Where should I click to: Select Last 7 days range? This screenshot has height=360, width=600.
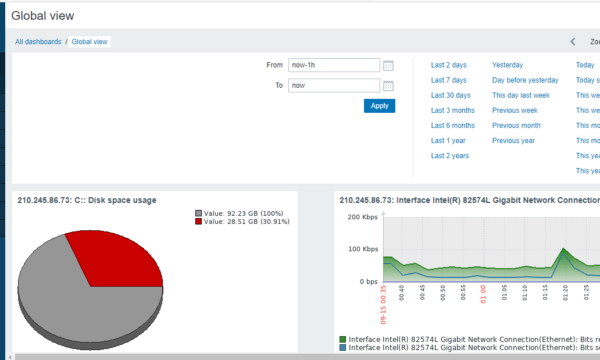pos(448,80)
